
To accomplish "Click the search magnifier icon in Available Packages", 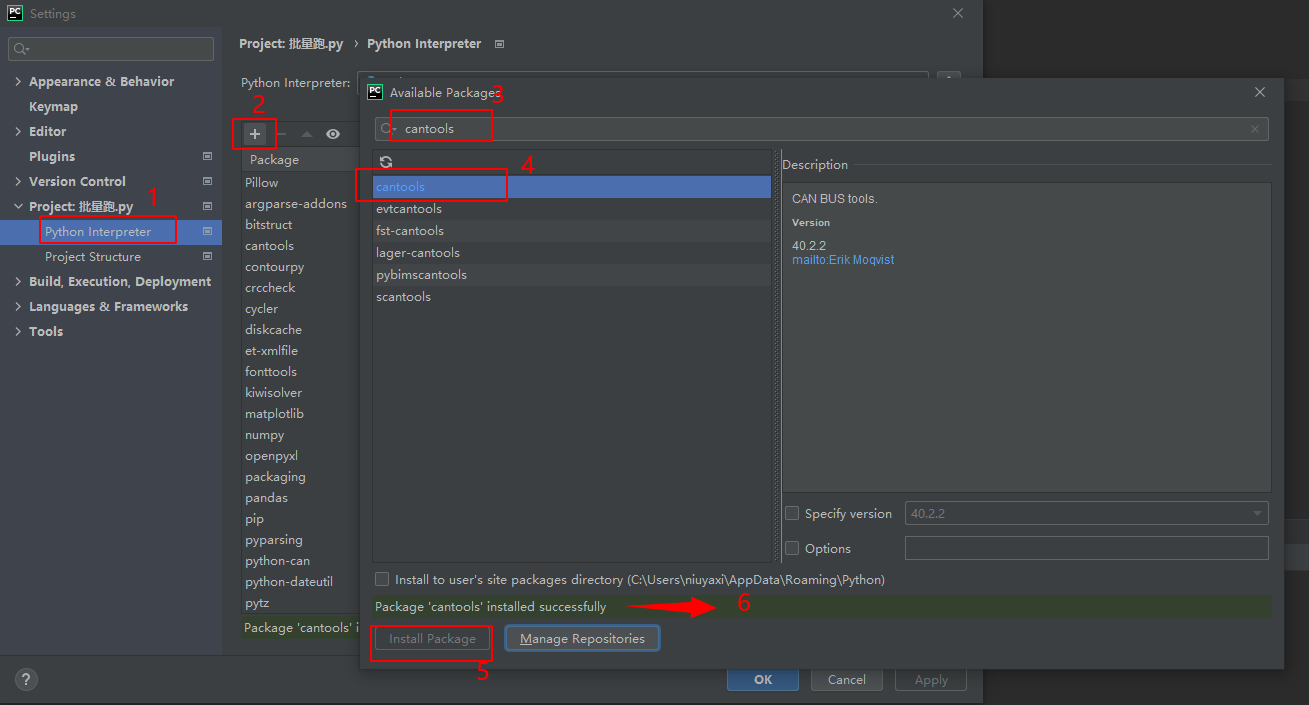I will pos(387,129).
